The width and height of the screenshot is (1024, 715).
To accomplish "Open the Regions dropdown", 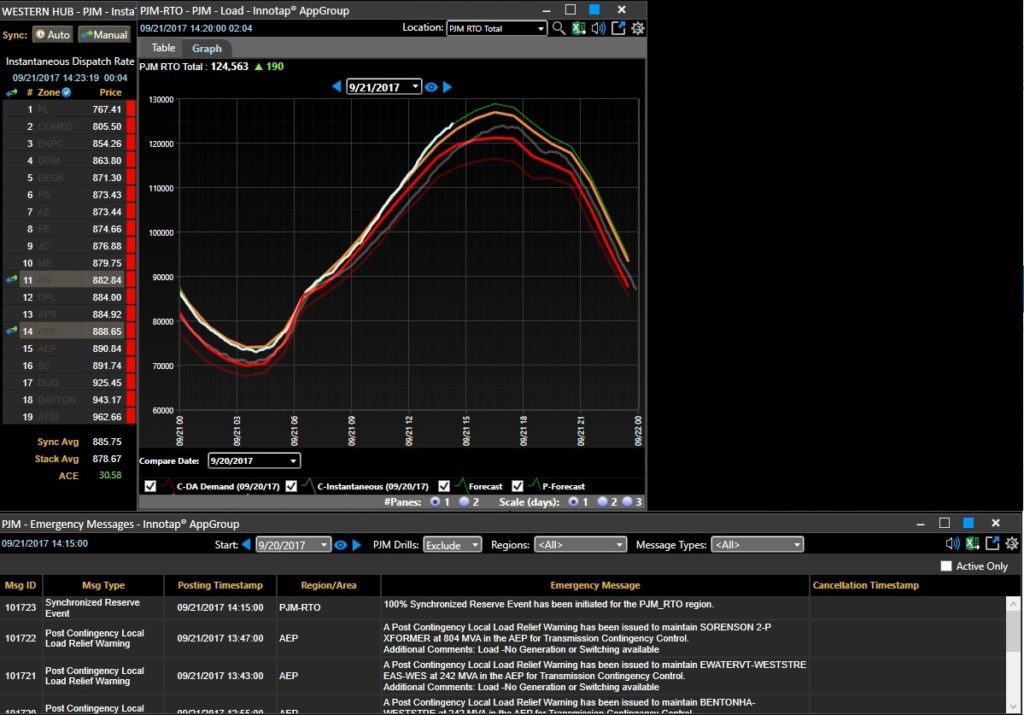I will (581, 545).
